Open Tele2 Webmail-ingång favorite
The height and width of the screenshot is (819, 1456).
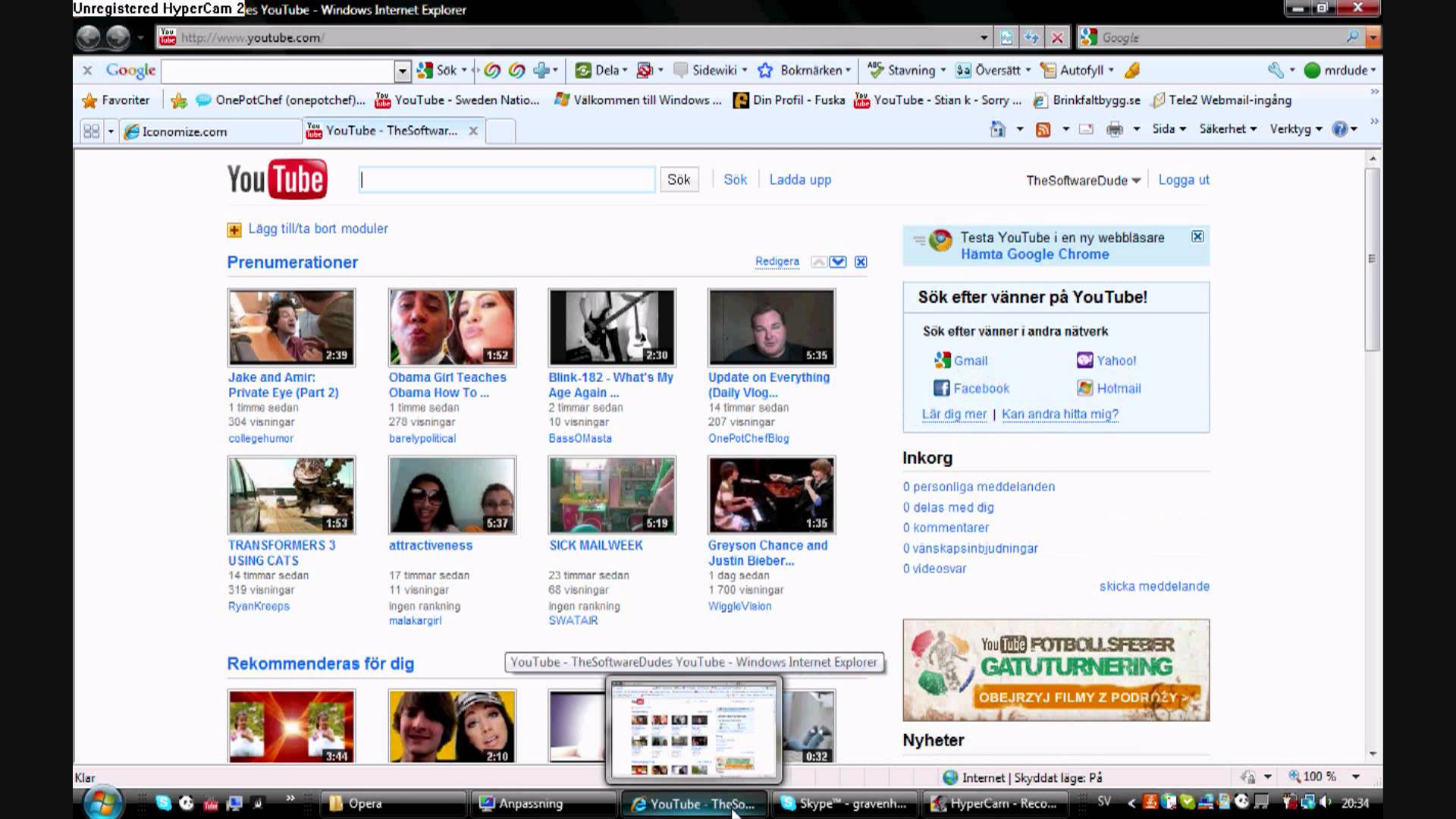click(1221, 100)
